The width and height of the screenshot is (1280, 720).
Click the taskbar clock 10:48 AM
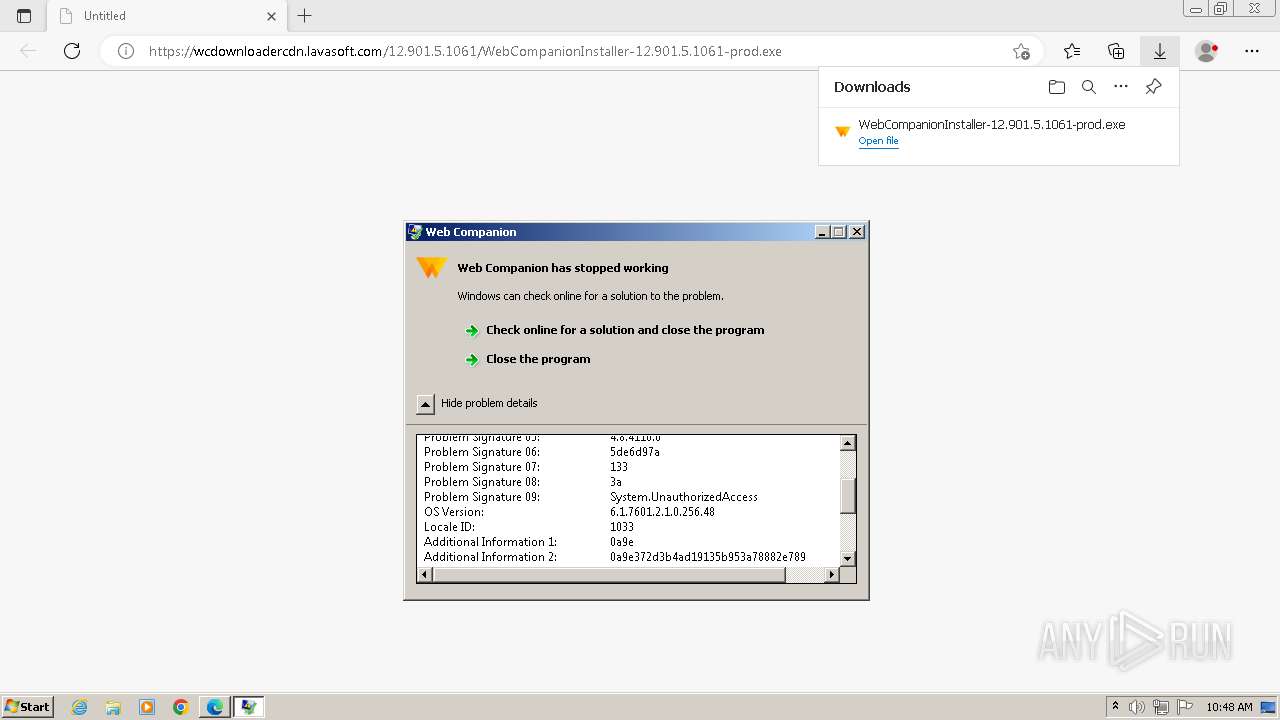click(x=1229, y=707)
